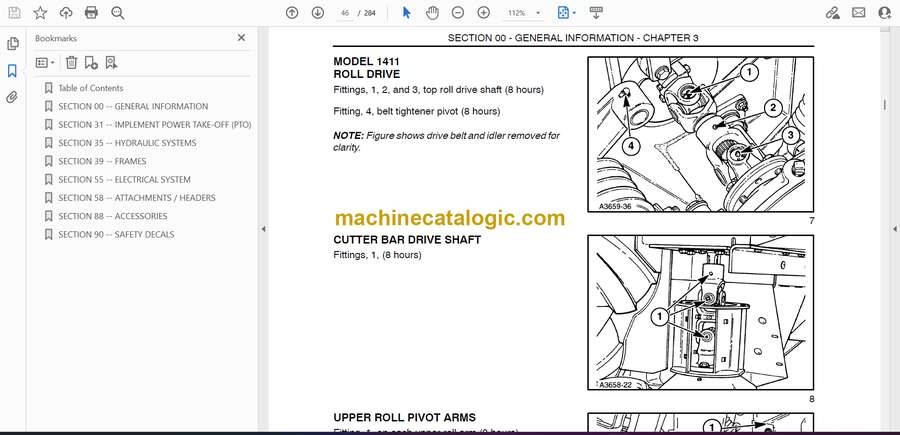Click the page header SECTION 00 text
900x435 pixels.
click(x=573, y=38)
